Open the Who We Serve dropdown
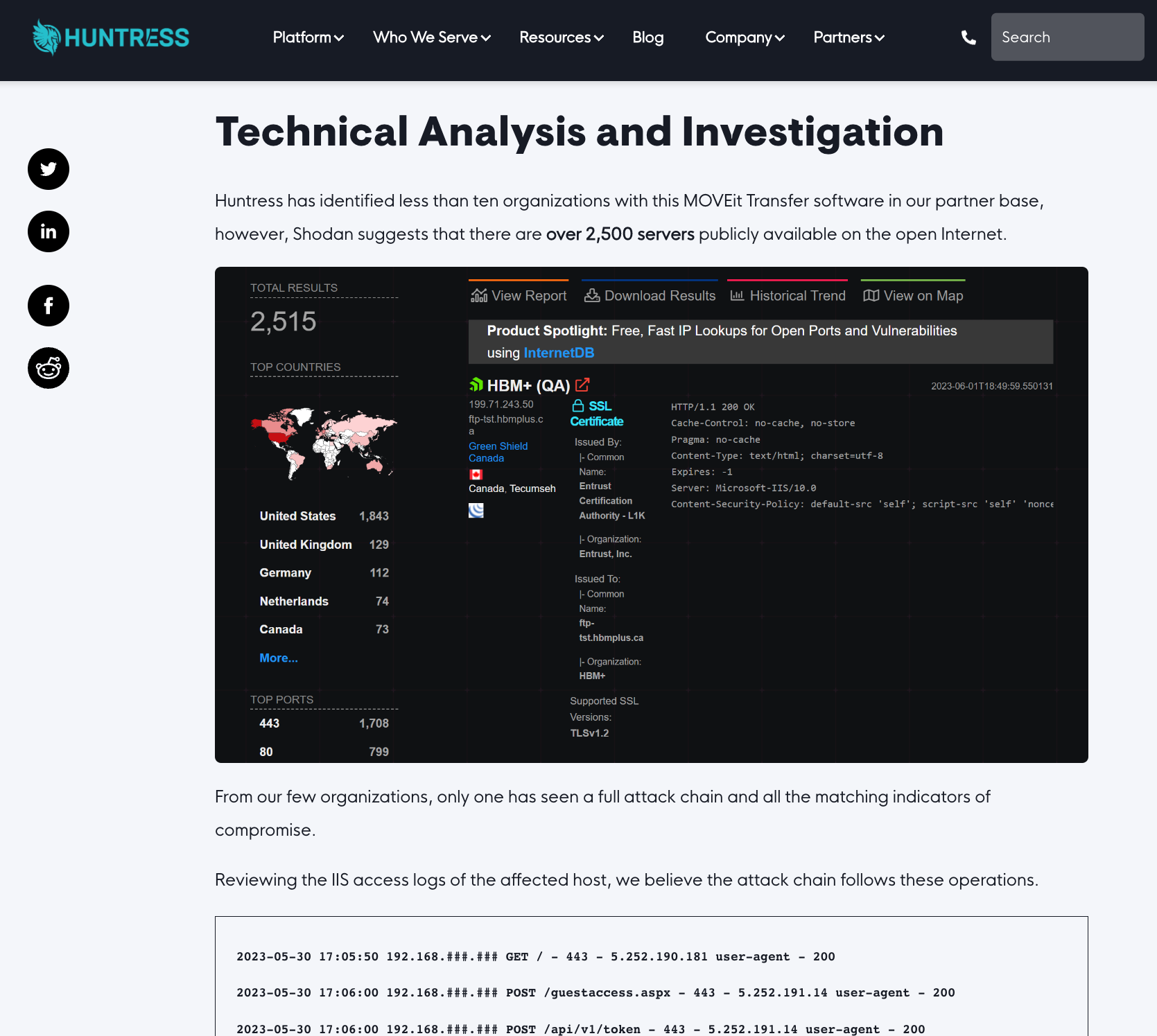The width and height of the screenshot is (1157, 1036). 431,37
